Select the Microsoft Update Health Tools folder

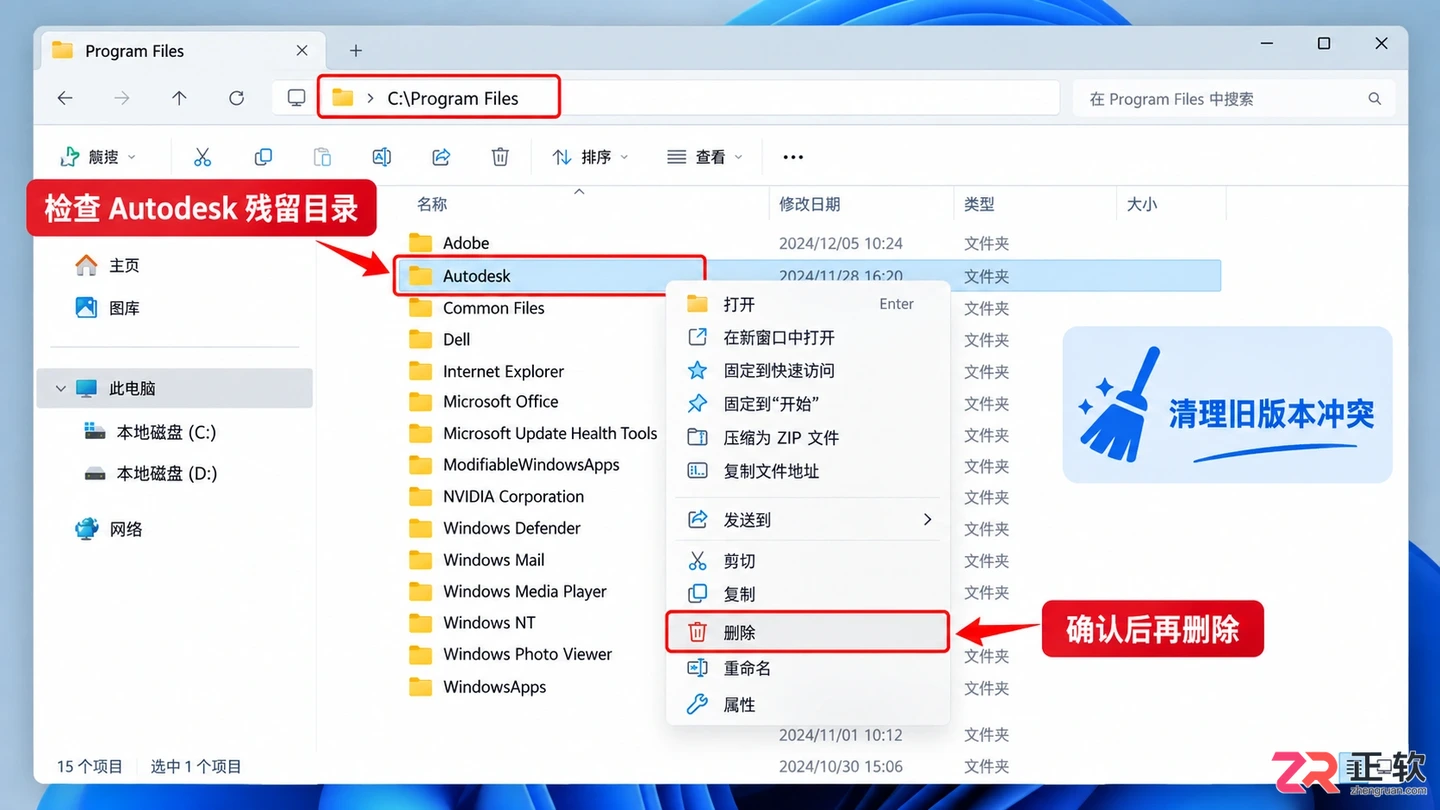(x=533, y=434)
